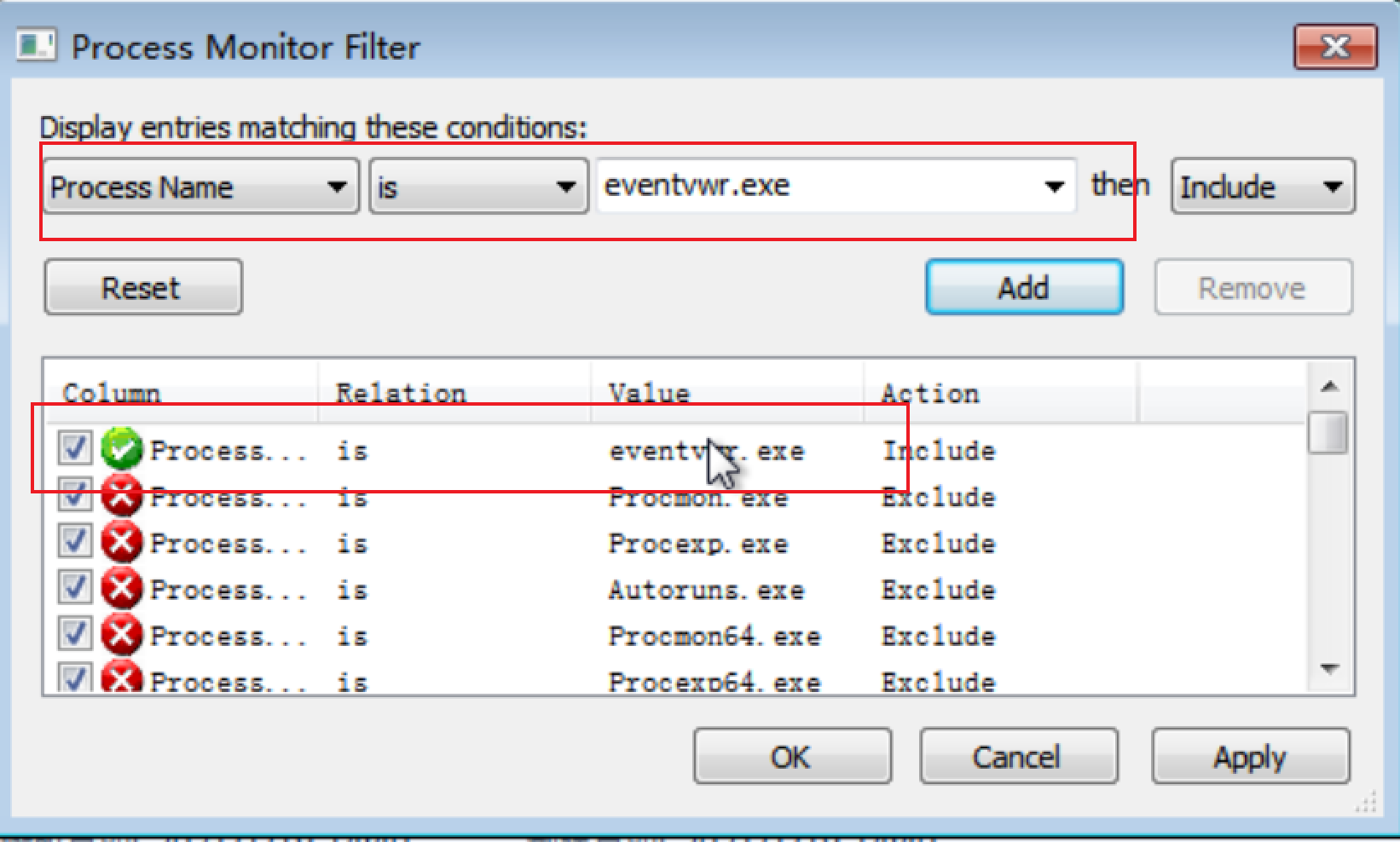Screen dimensions: 1400x842
Task: Sort by the Column header
Action: point(182,393)
